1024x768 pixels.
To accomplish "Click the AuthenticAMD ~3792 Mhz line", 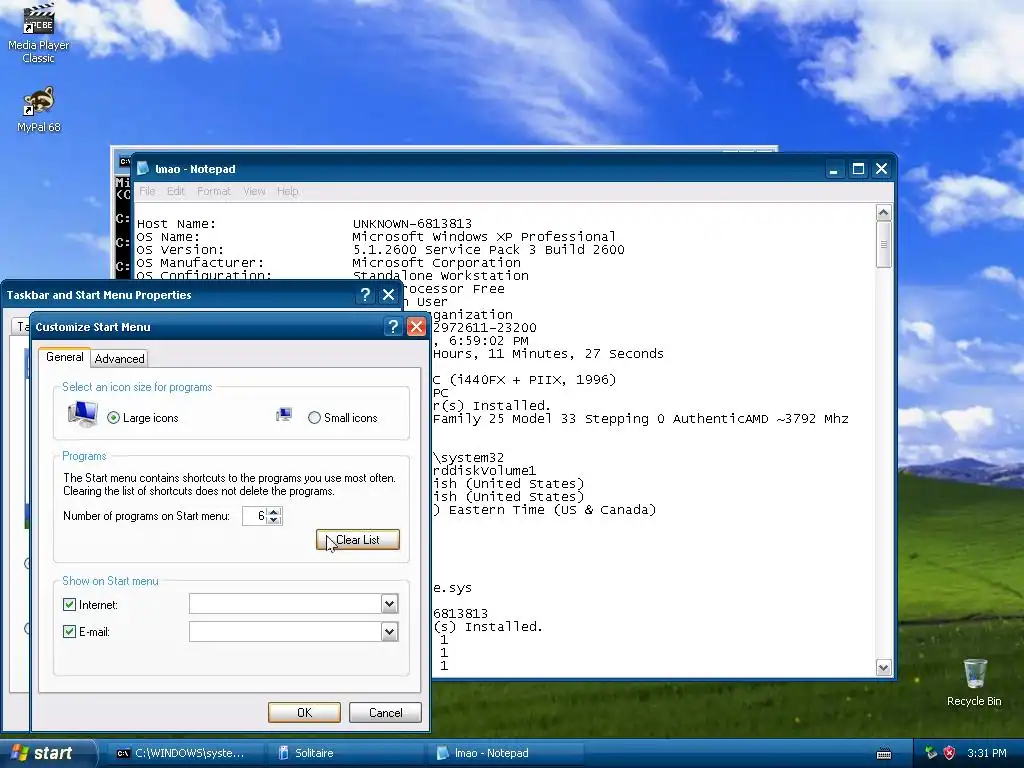I will pos(640,419).
